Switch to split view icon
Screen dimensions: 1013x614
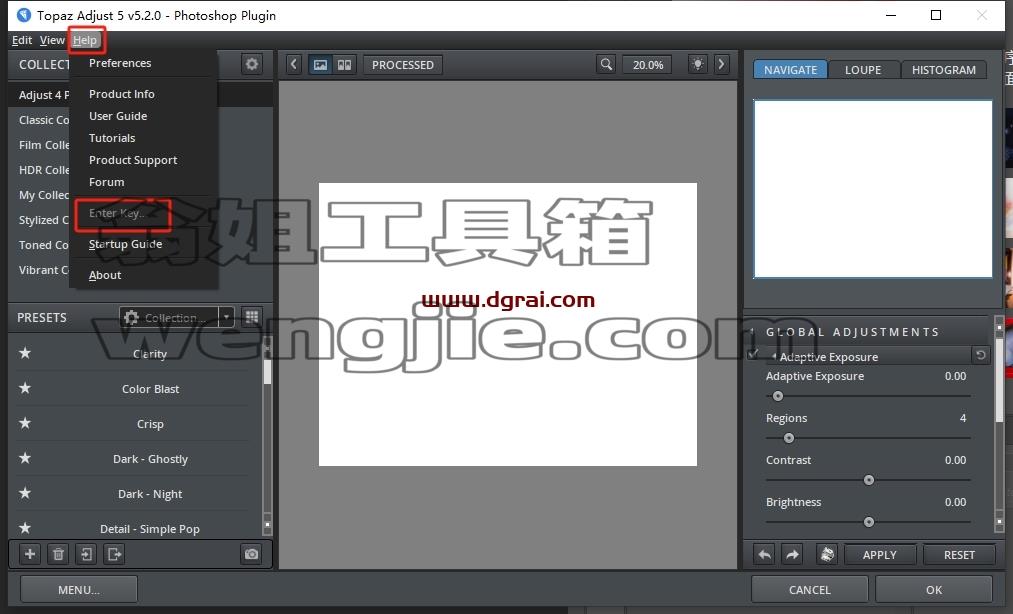tap(344, 65)
